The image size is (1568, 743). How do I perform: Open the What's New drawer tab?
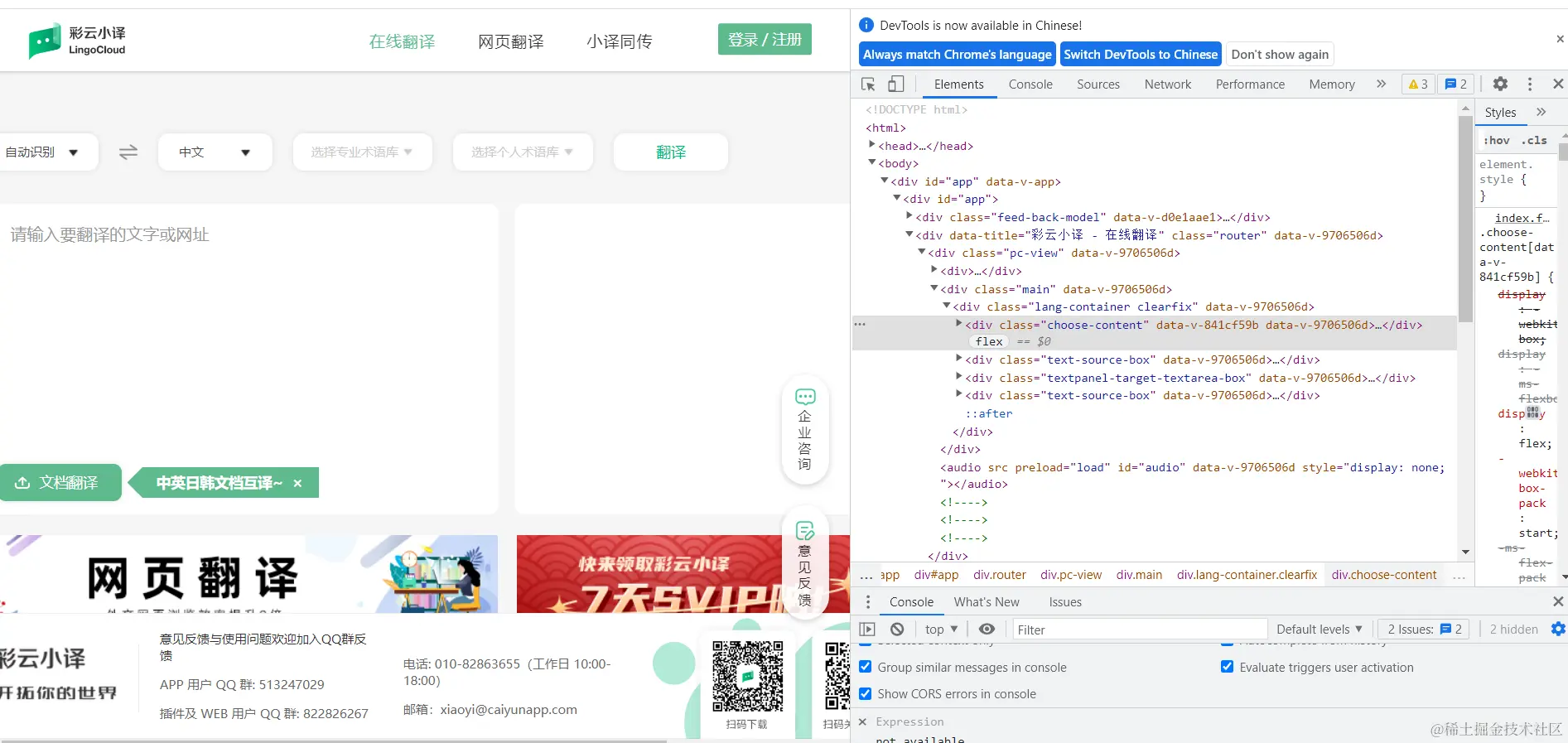coord(987,602)
